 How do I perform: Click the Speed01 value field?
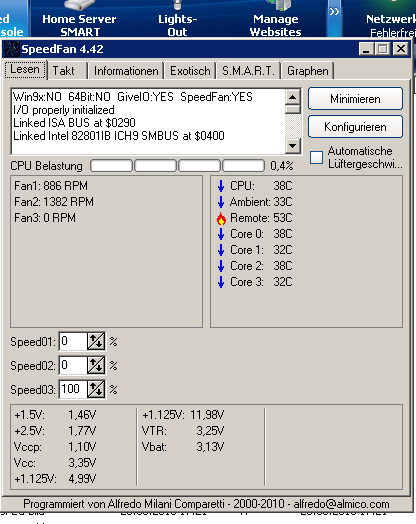coord(73,341)
